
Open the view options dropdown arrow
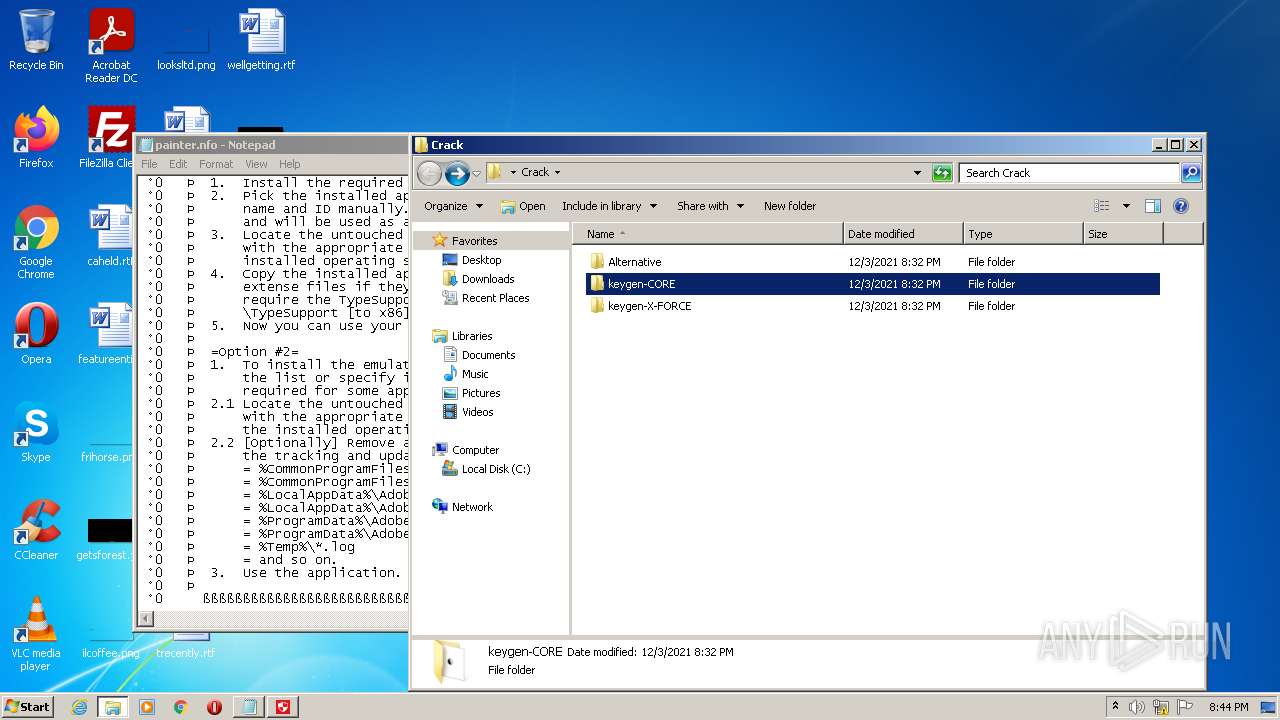pos(1125,206)
